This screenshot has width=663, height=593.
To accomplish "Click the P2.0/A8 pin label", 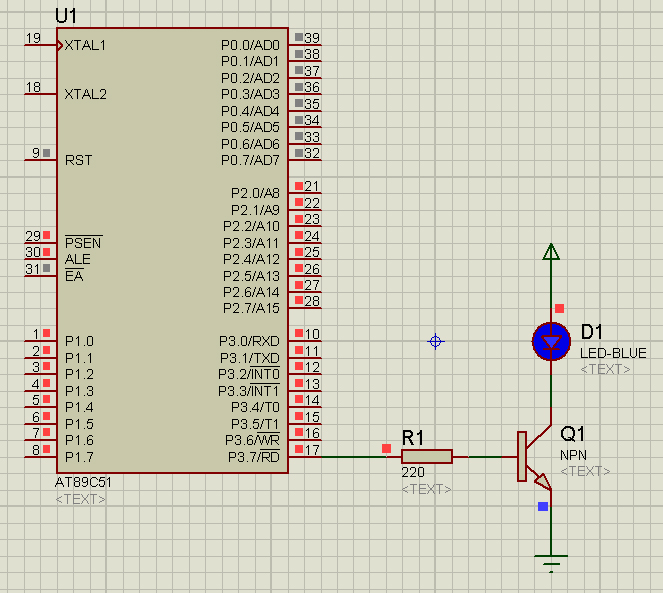I will click(x=255, y=193).
